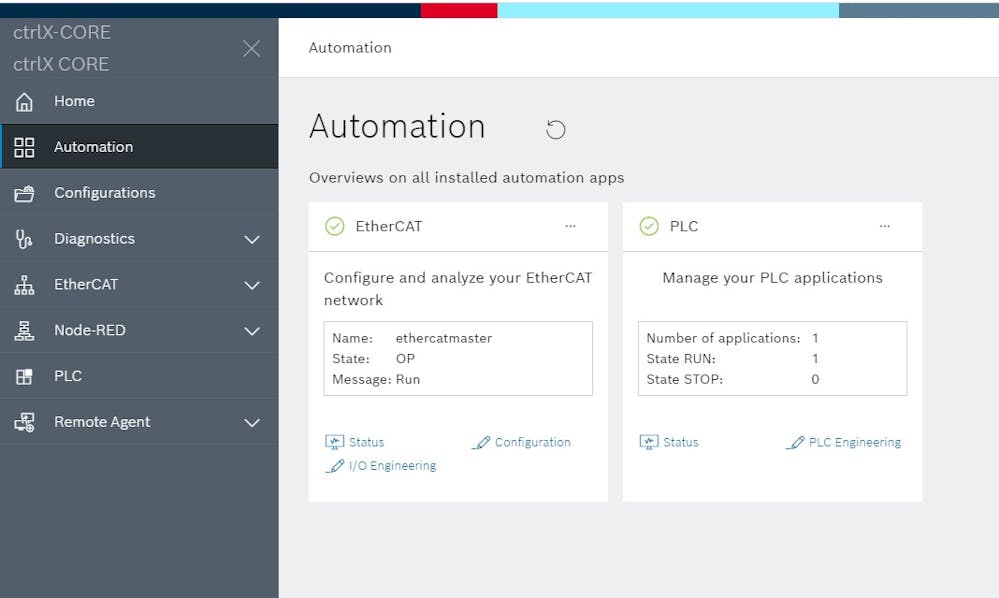999x598 pixels.
Task: Open the PLC card more-options menu
Action: pos(884,226)
